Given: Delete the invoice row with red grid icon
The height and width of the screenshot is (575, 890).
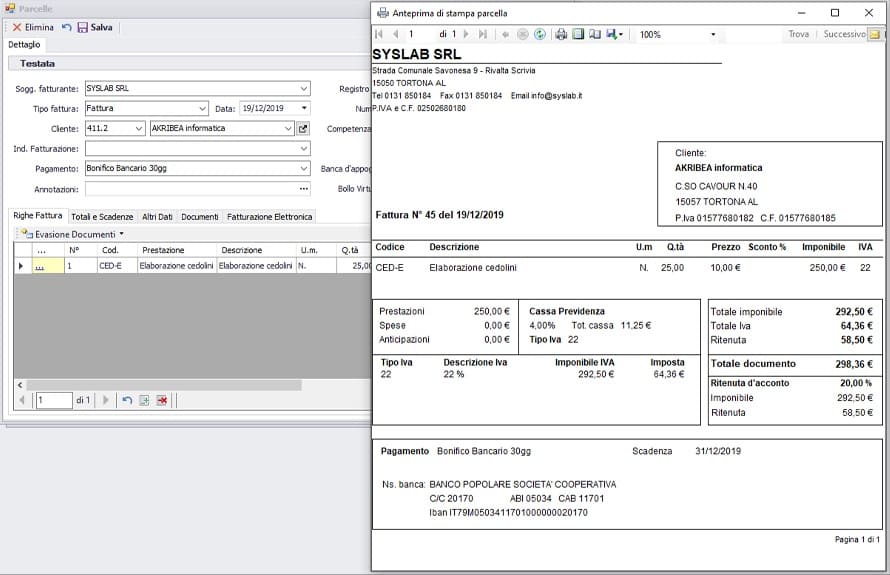Looking at the screenshot, I should (161, 400).
